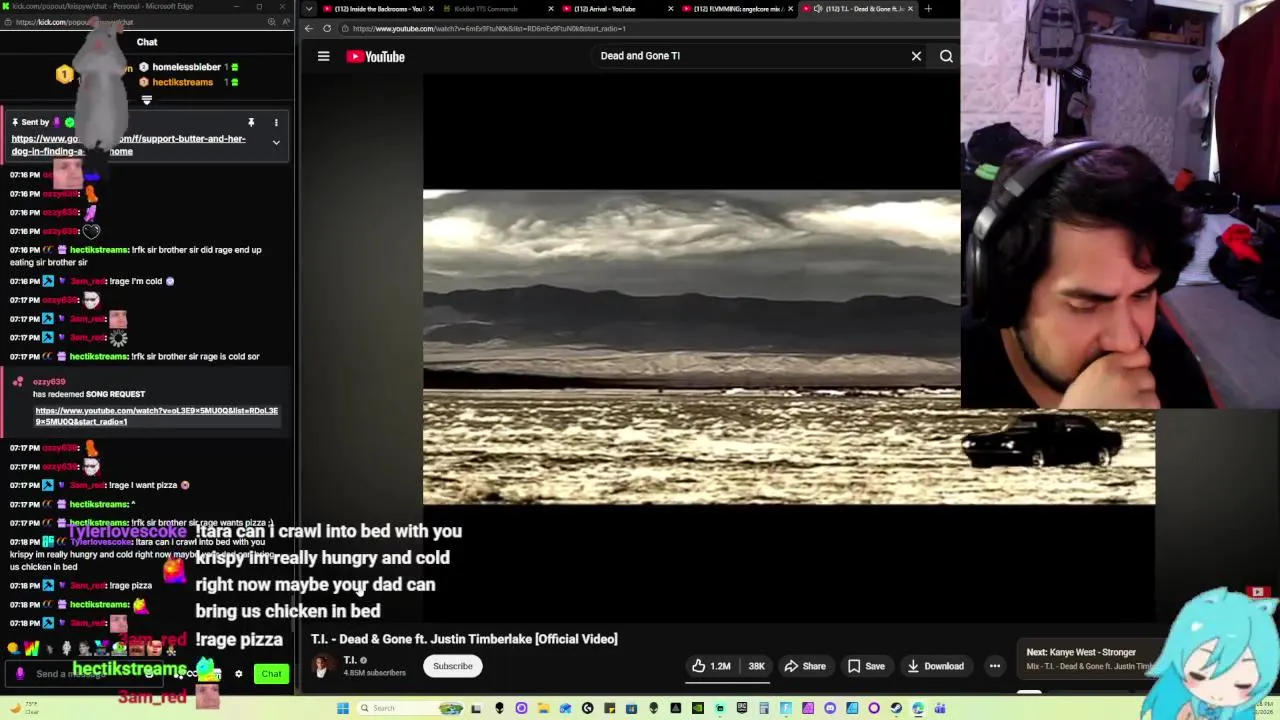The width and height of the screenshot is (1280, 720).
Task: Open Microsoft Edge from the taskbar
Action: [917, 708]
